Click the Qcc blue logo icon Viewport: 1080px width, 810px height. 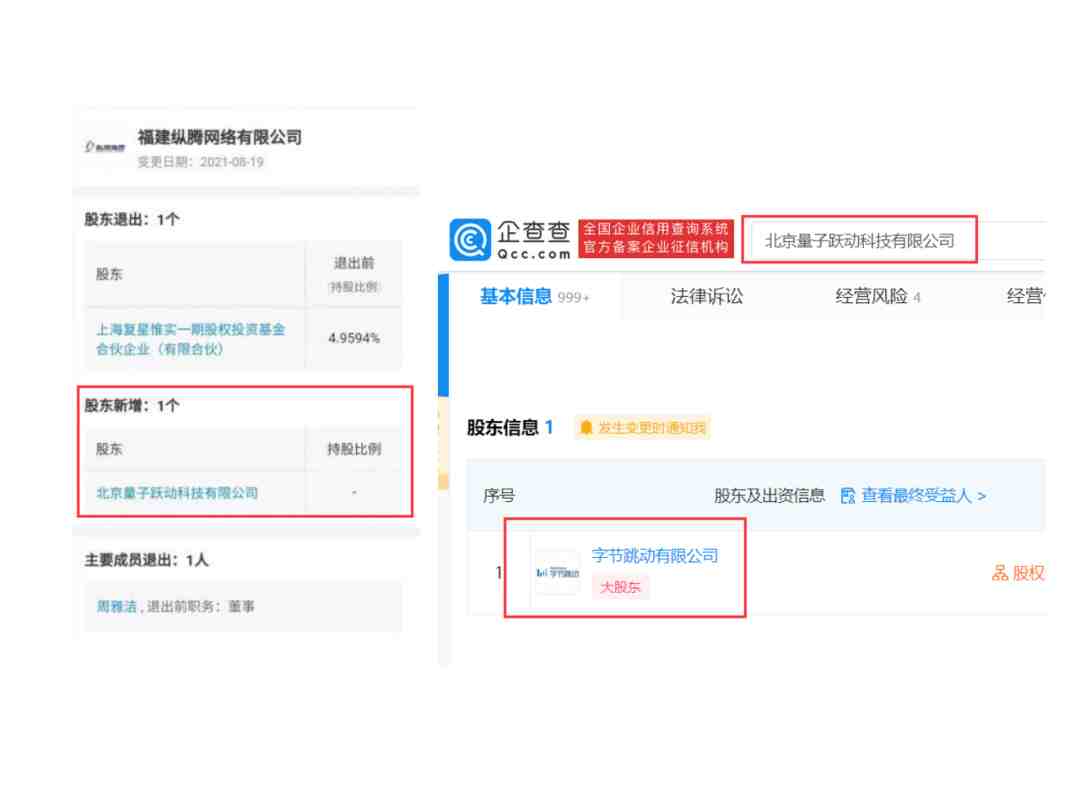470,240
